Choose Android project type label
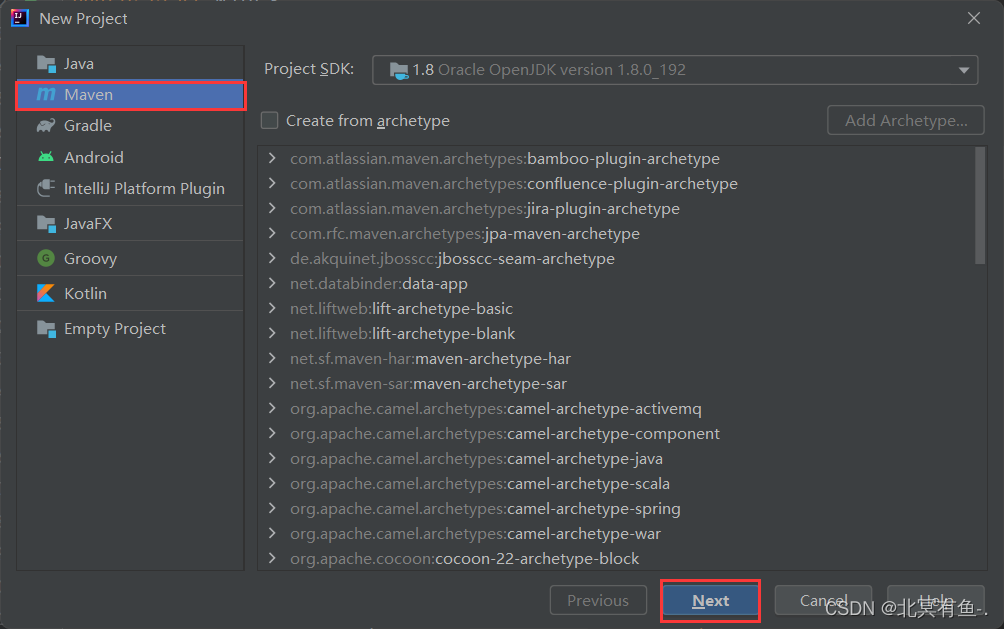The width and height of the screenshot is (1004, 629). coord(93,157)
